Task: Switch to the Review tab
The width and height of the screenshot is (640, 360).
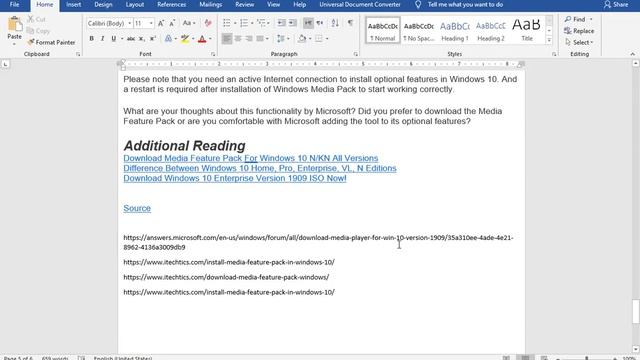Action: click(244, 5)
